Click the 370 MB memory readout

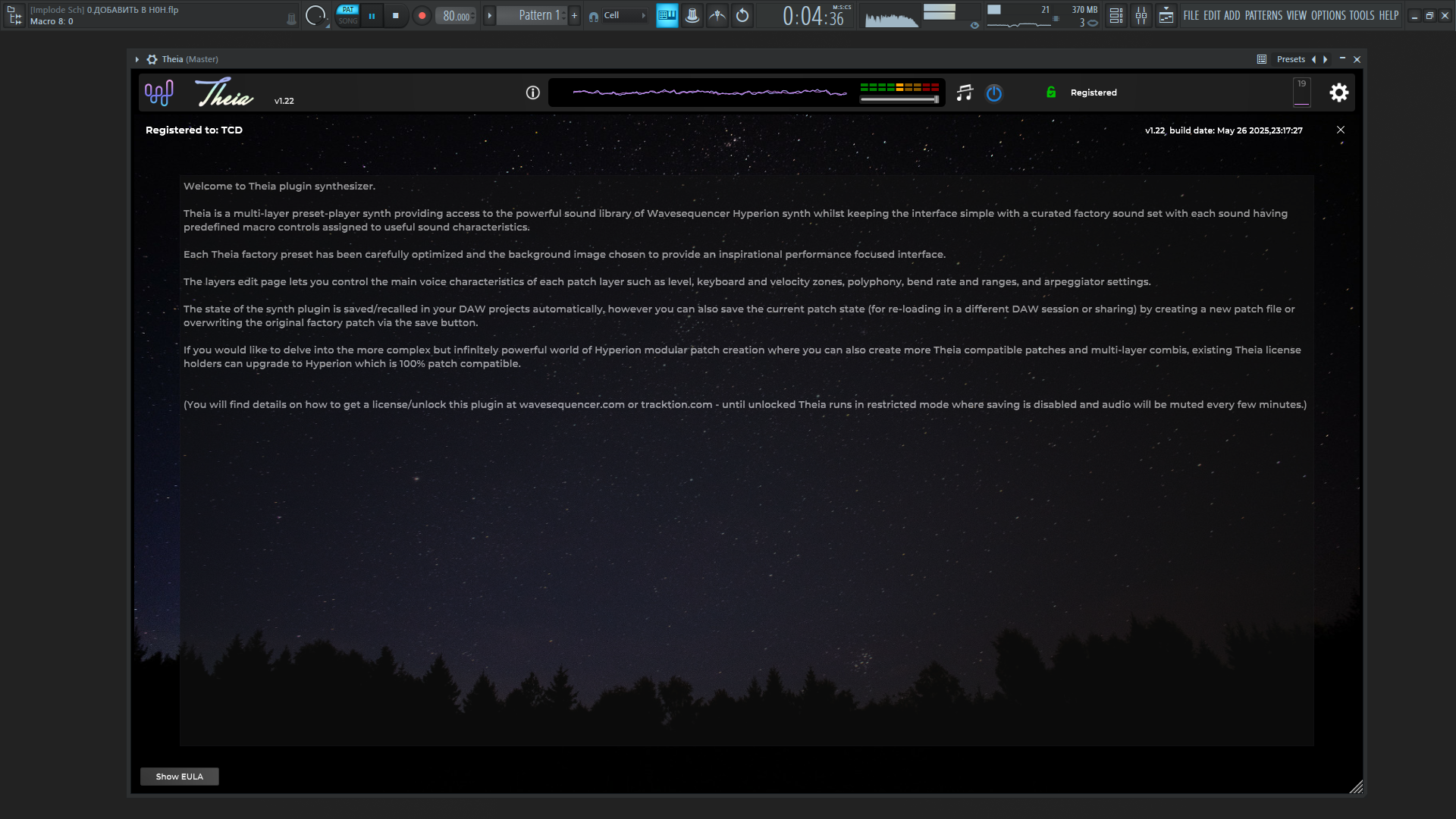(x=1084, y=10)
